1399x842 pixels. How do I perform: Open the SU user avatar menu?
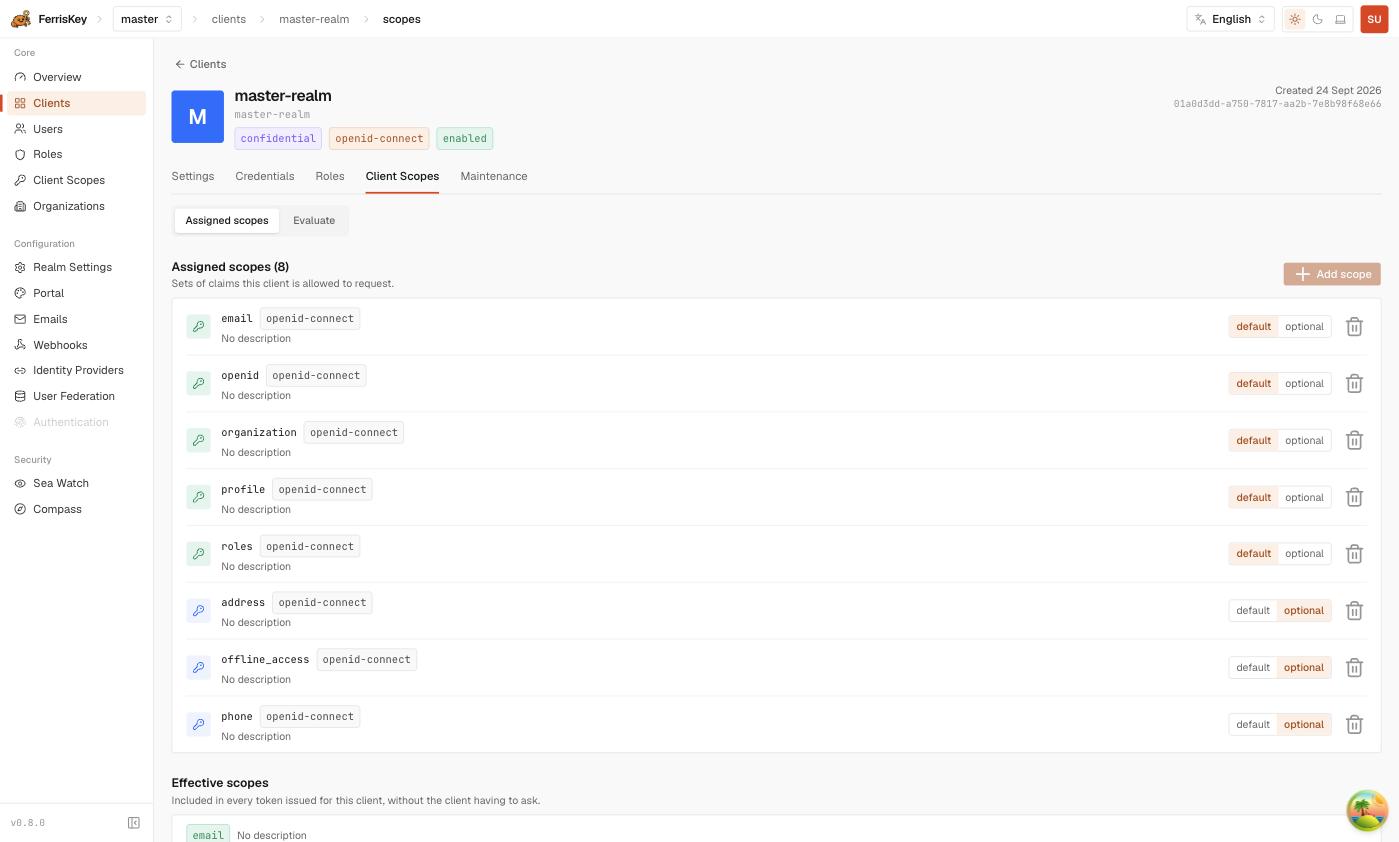click(x=1374, y=19)
